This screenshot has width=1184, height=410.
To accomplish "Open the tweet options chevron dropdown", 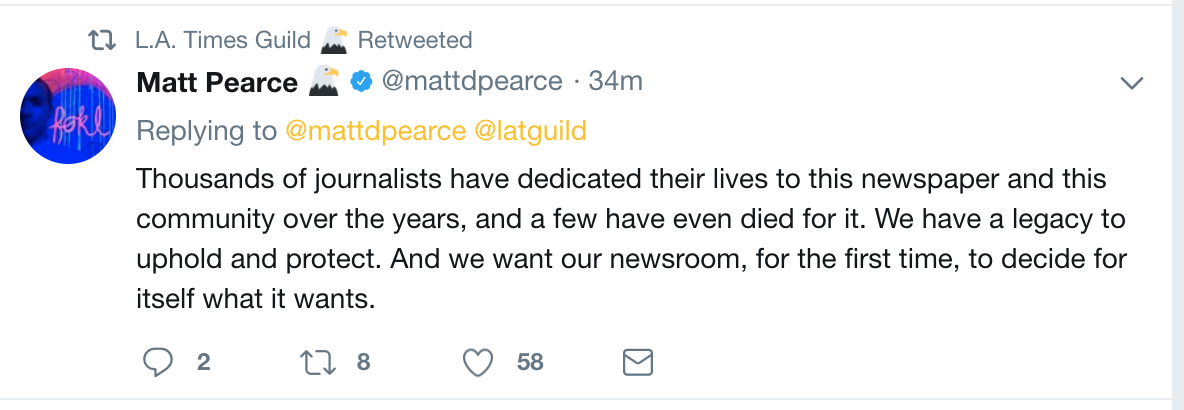I will coord(1132,83).
